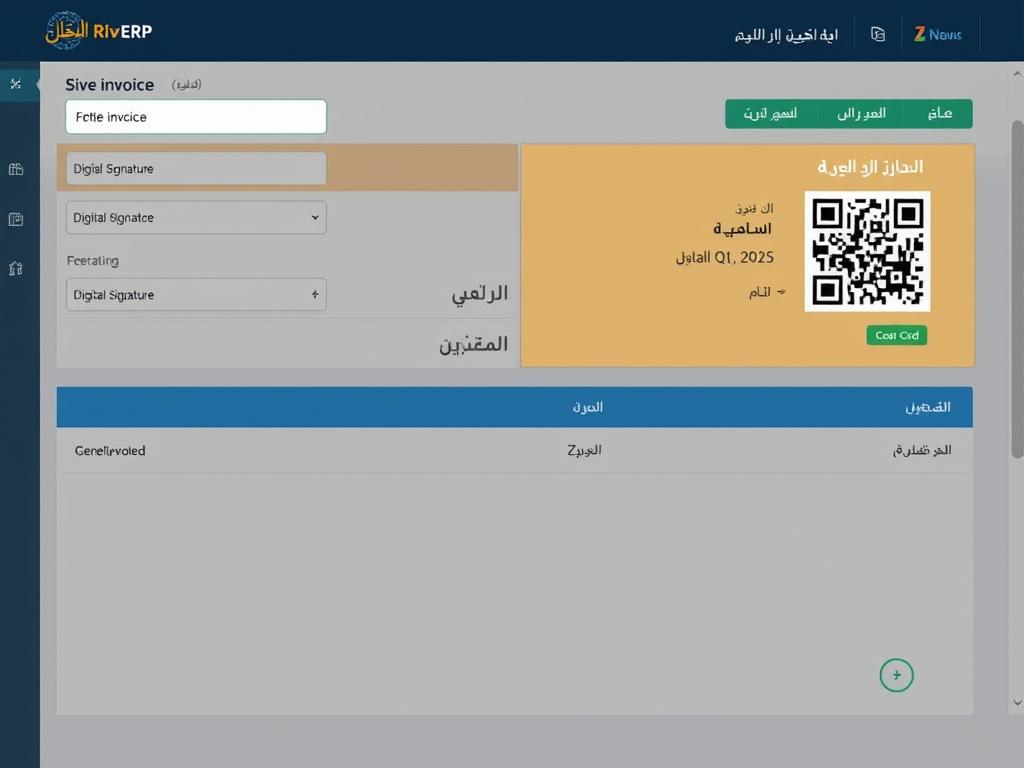1024x768 pixels.
Task: Click the green plus icon below the table
Action: pyautogui.click(x=897, y=675)
